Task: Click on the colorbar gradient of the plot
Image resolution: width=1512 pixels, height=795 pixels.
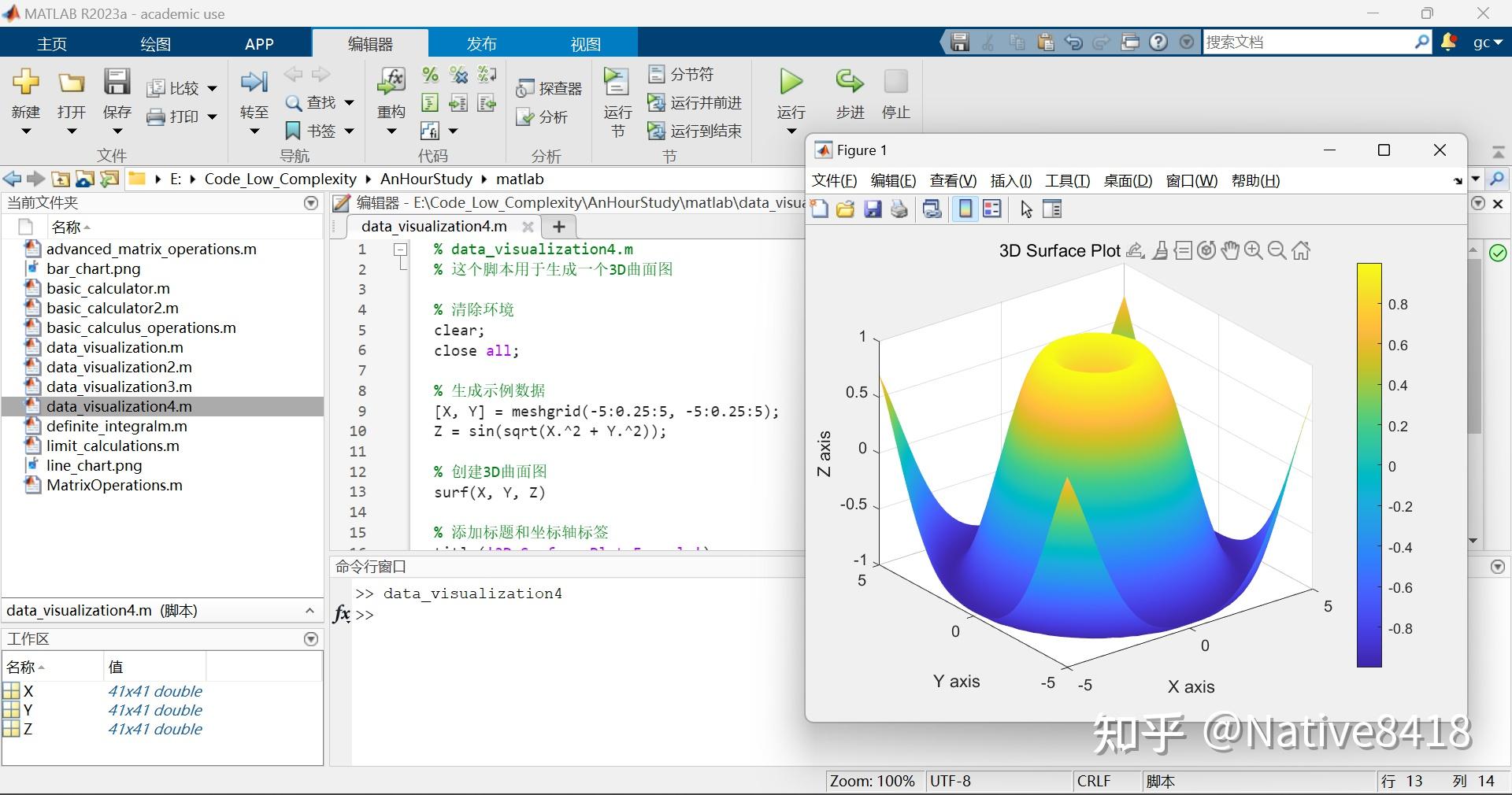Action: point(1369,464)
